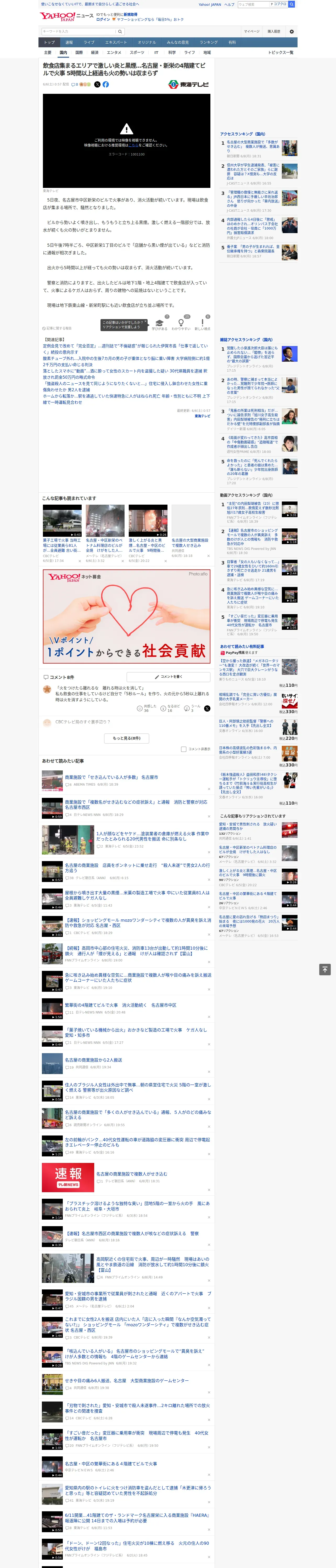The height and width of the screenshot is (1568, 336).
Task: Click the web search blue magnifier button
Action: click(x=292, y=4)
